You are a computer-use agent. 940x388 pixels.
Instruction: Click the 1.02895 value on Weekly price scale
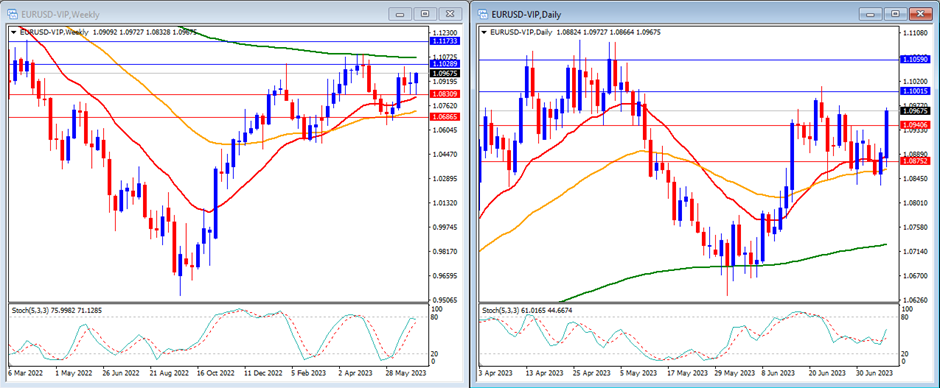tap(444, 179)
